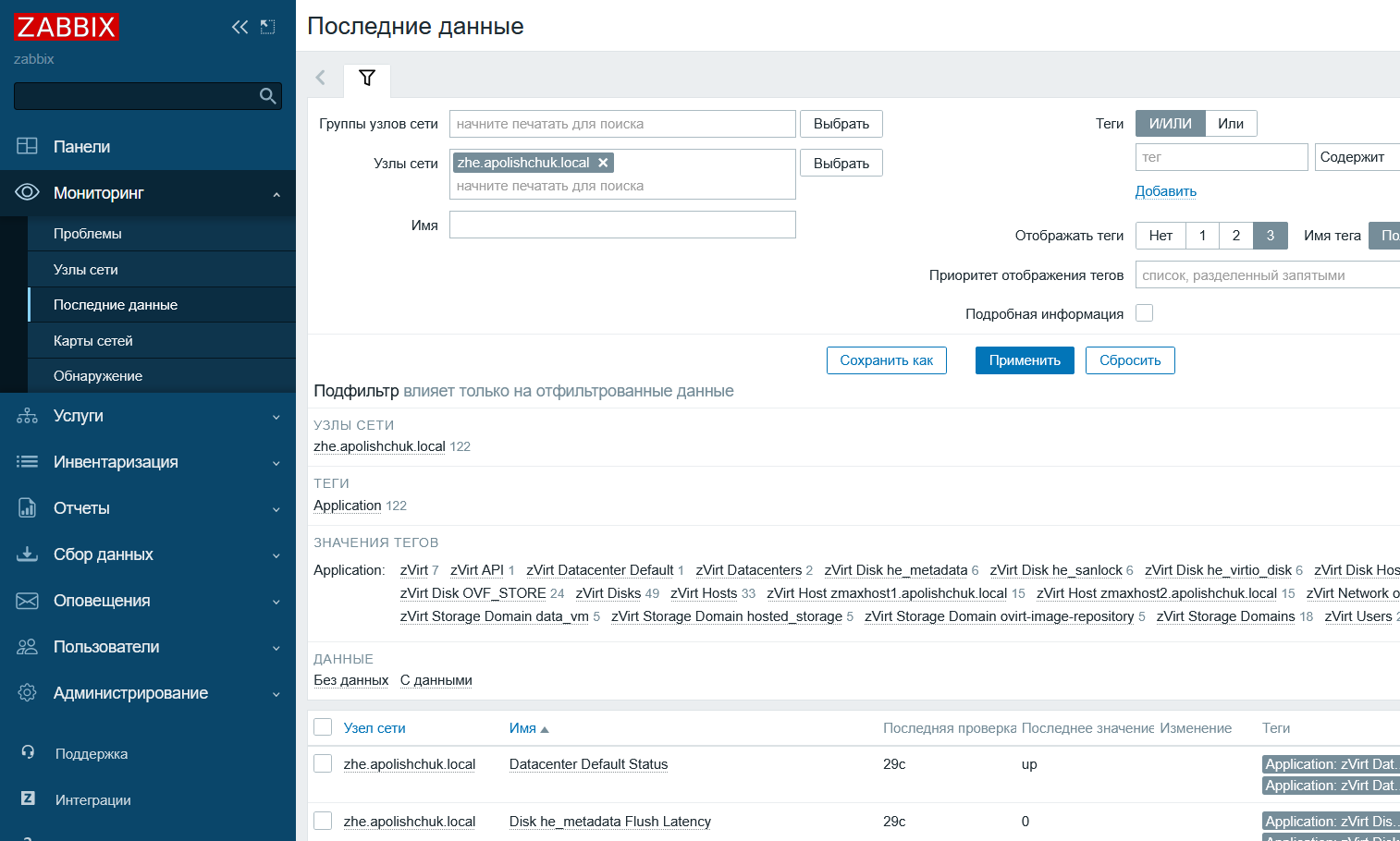The height and width of the screenshot is (841, 1400).
Task: Remove zhe.apolishchuk.local host chip
Action: point(603,163)
